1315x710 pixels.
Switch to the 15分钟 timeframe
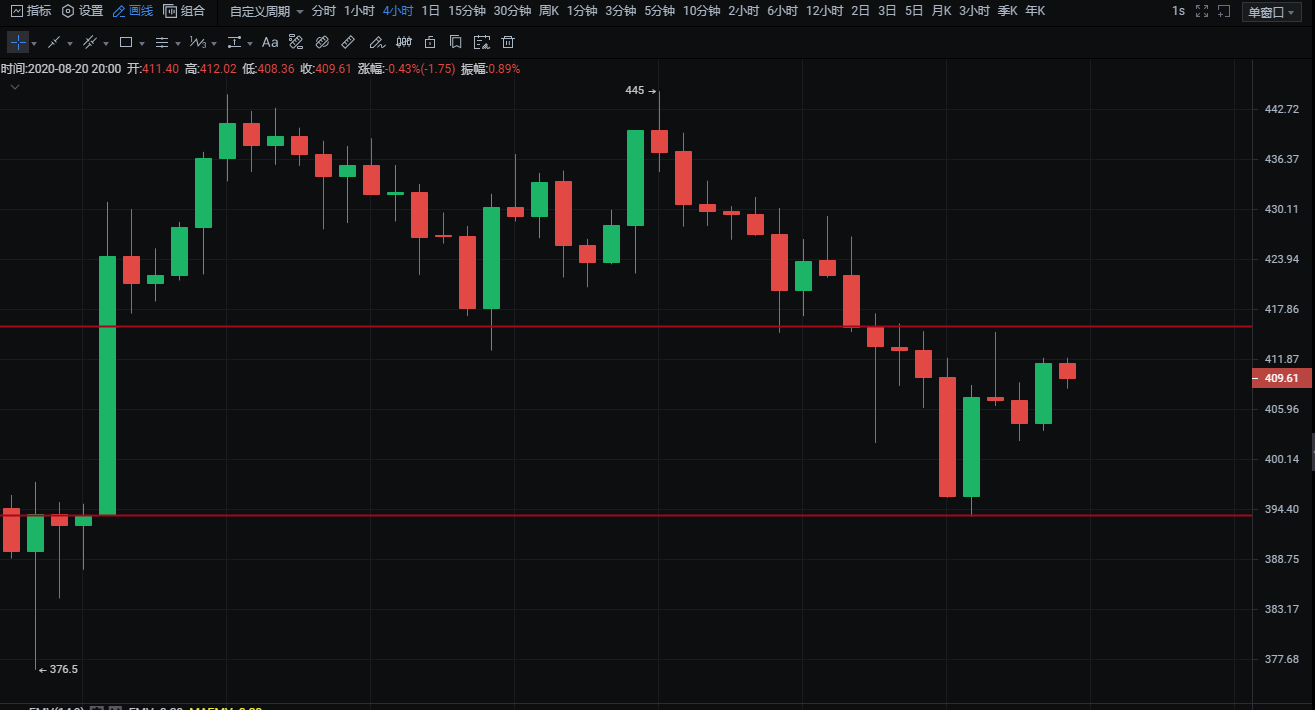click(x=467, y=11)
